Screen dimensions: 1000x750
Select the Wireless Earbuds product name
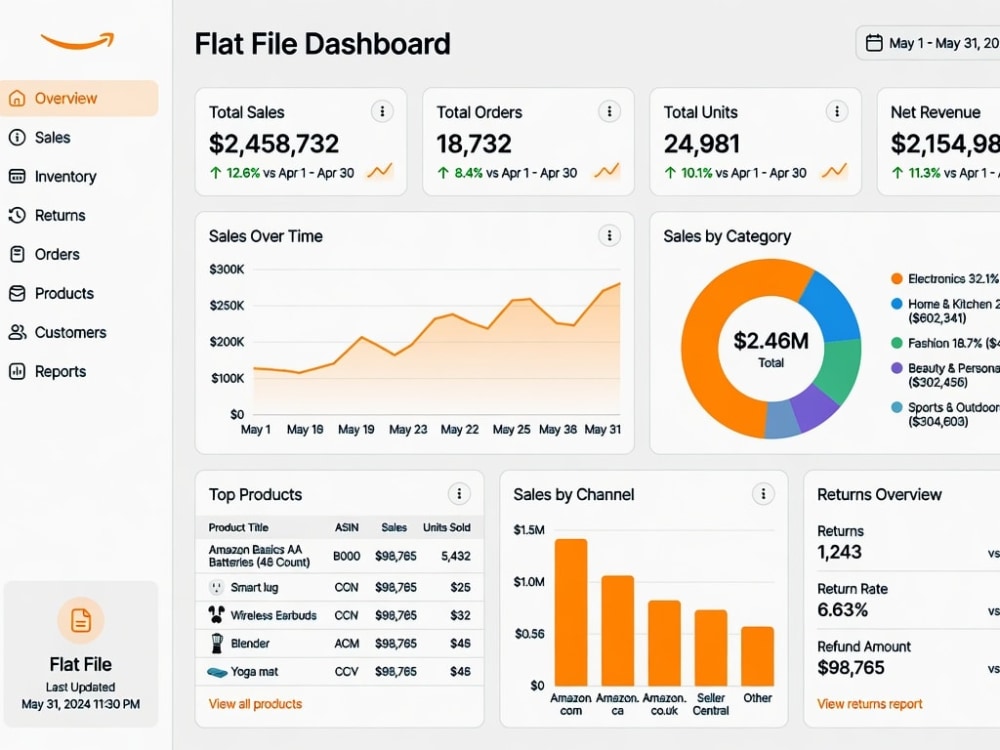[x=273, y=615]
